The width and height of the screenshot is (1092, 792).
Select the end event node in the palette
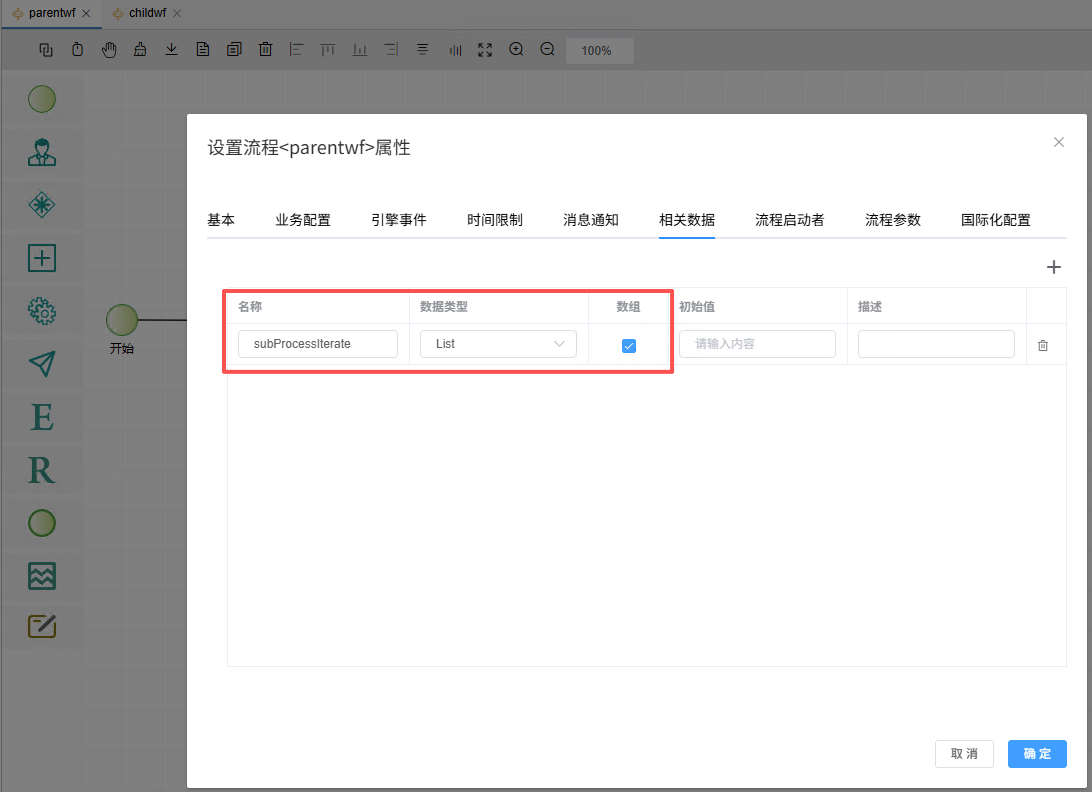[x=42, y=522]
